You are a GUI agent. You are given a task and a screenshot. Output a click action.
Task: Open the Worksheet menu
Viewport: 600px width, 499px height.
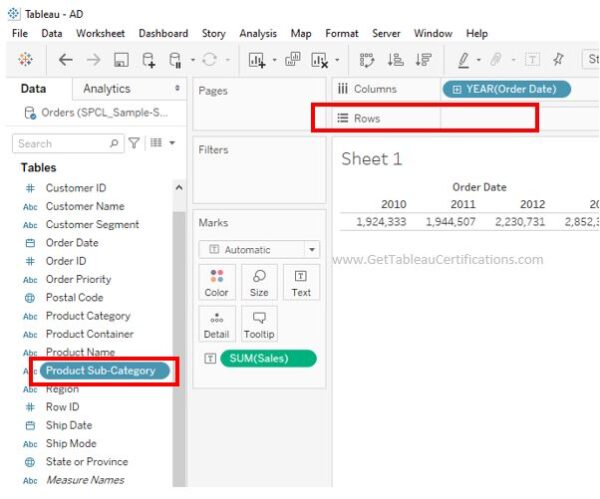click(100, 34)
